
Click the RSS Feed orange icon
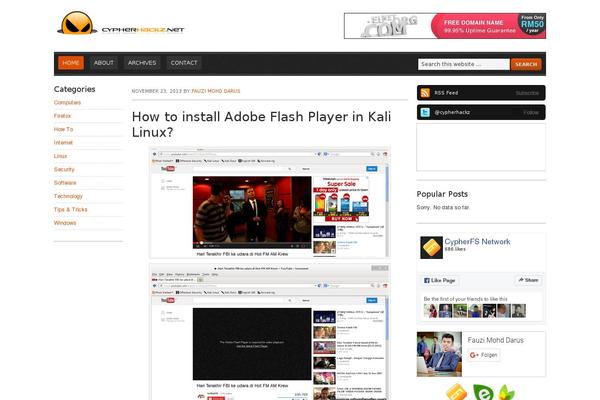[425, 93]
